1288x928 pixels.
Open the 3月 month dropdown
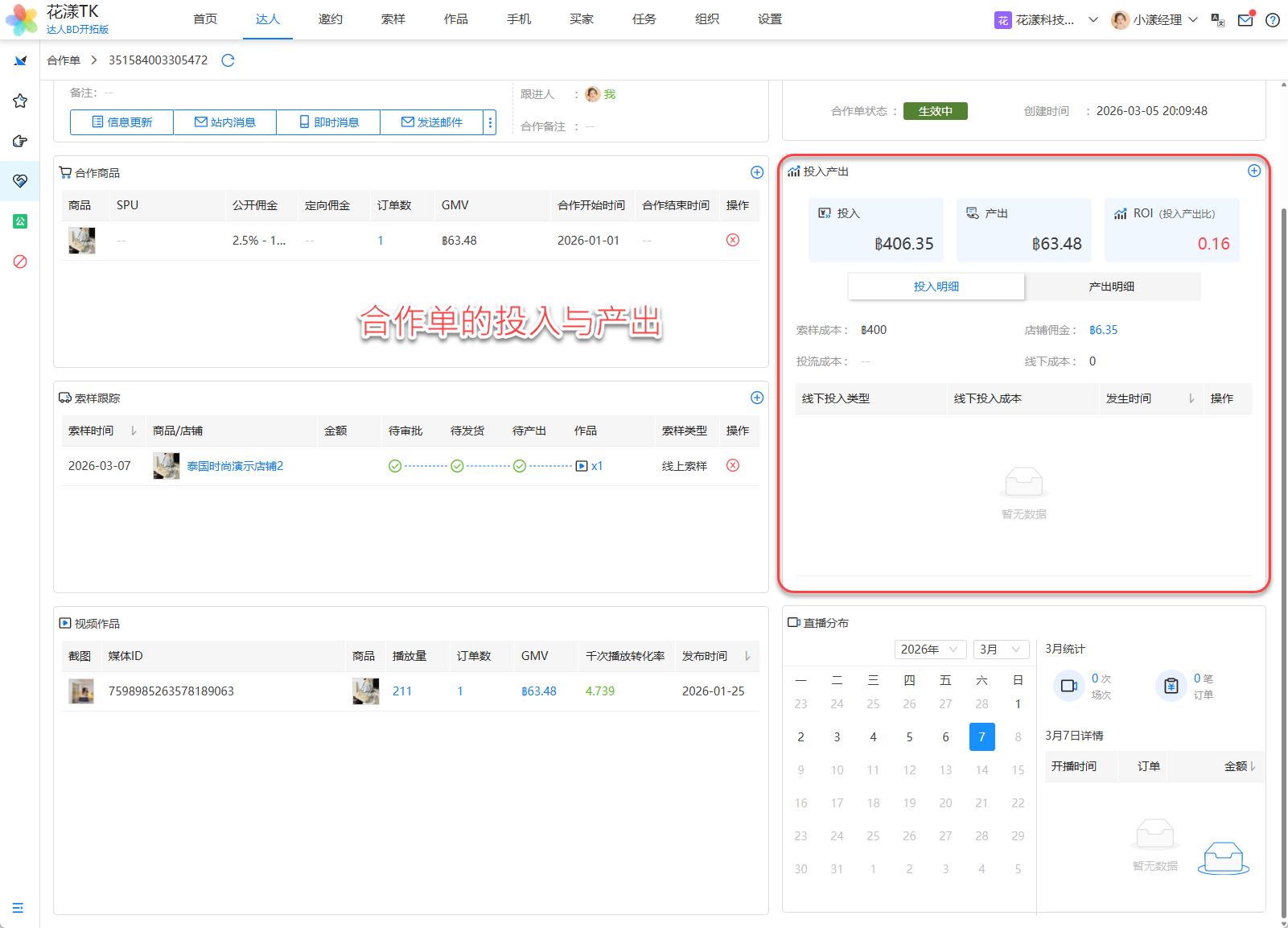pyautogui.click(x=1000, y=650)
